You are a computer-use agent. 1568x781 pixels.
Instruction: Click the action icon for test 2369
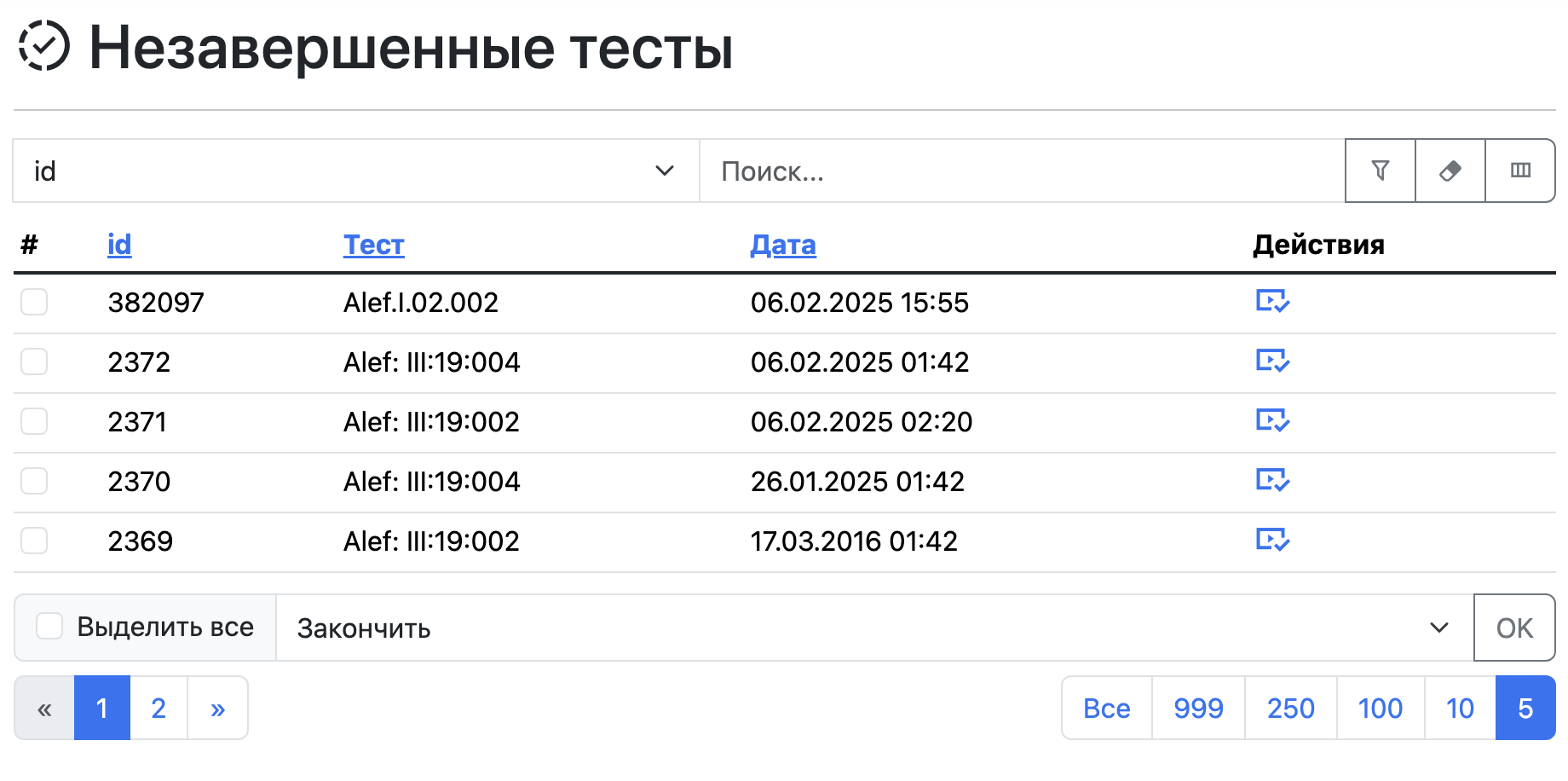[1272, 540]
